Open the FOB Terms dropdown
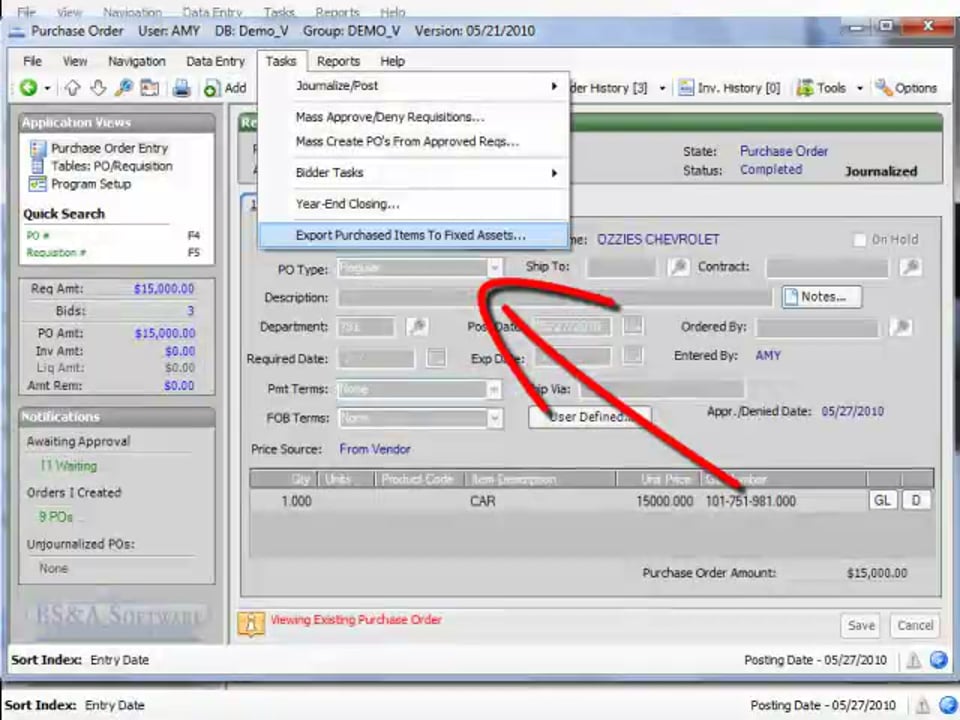The width and height of the screenshot is (960, 720). (495, 418)
